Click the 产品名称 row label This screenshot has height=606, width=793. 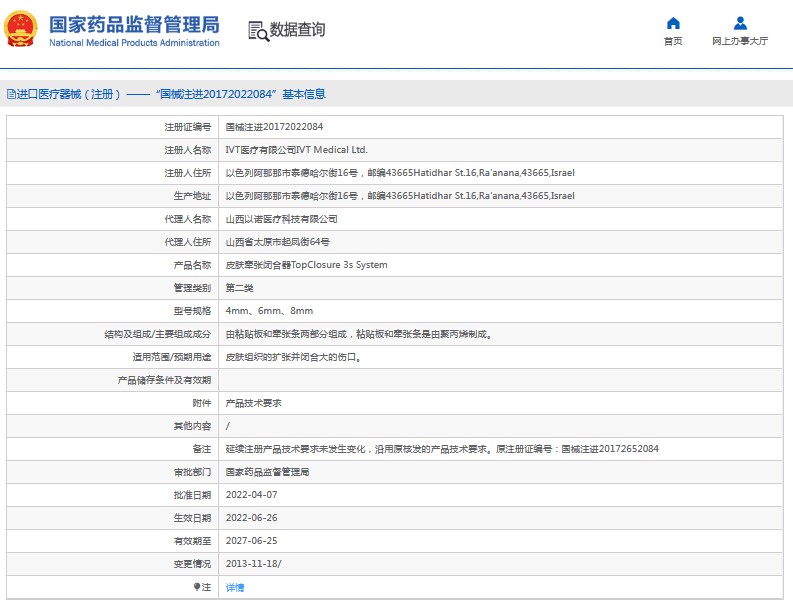pos(192,265)
